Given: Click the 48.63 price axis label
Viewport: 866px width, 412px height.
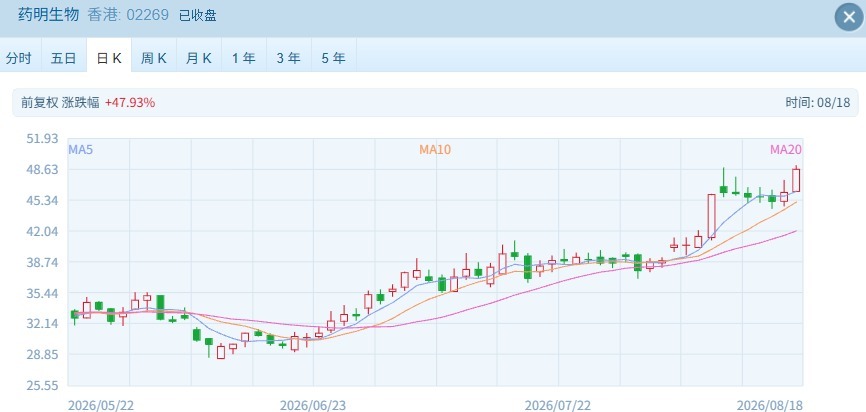Looking at the screenshot, I should 42,170.
